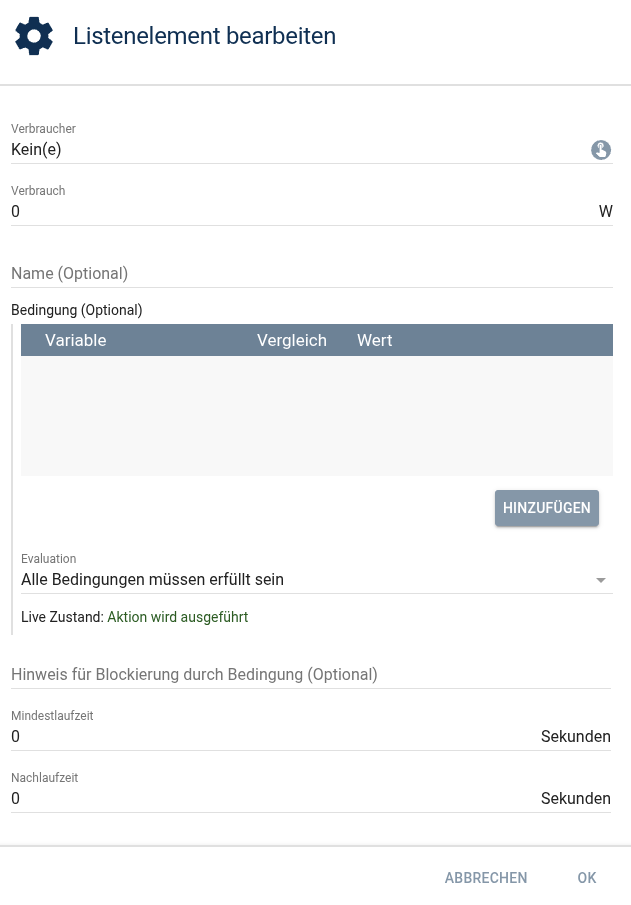This screenshot has width=631, height=905.
Task: Click the Variable column header
Action: tap(76, 340)
